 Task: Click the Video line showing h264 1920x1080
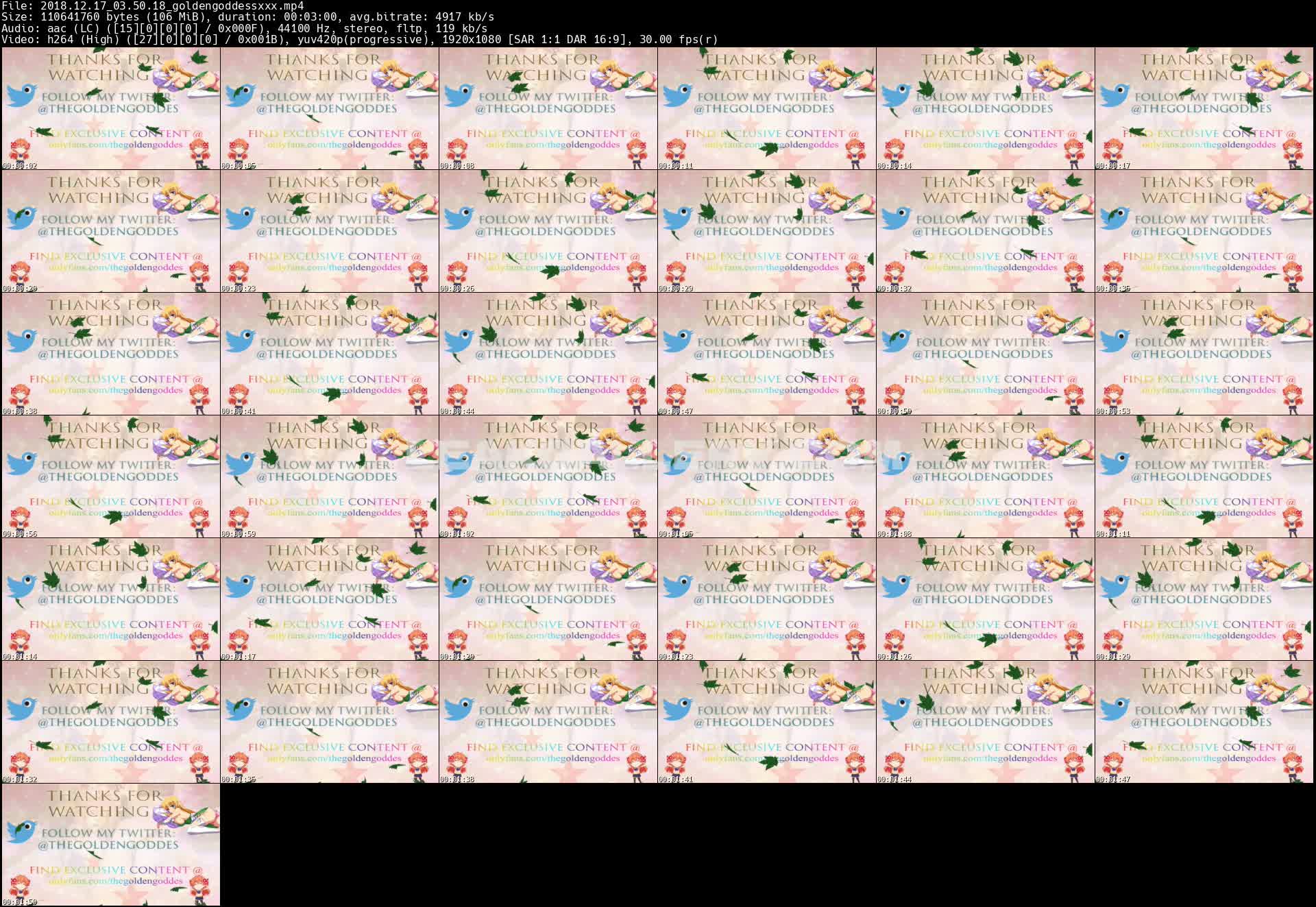point(360,39)
